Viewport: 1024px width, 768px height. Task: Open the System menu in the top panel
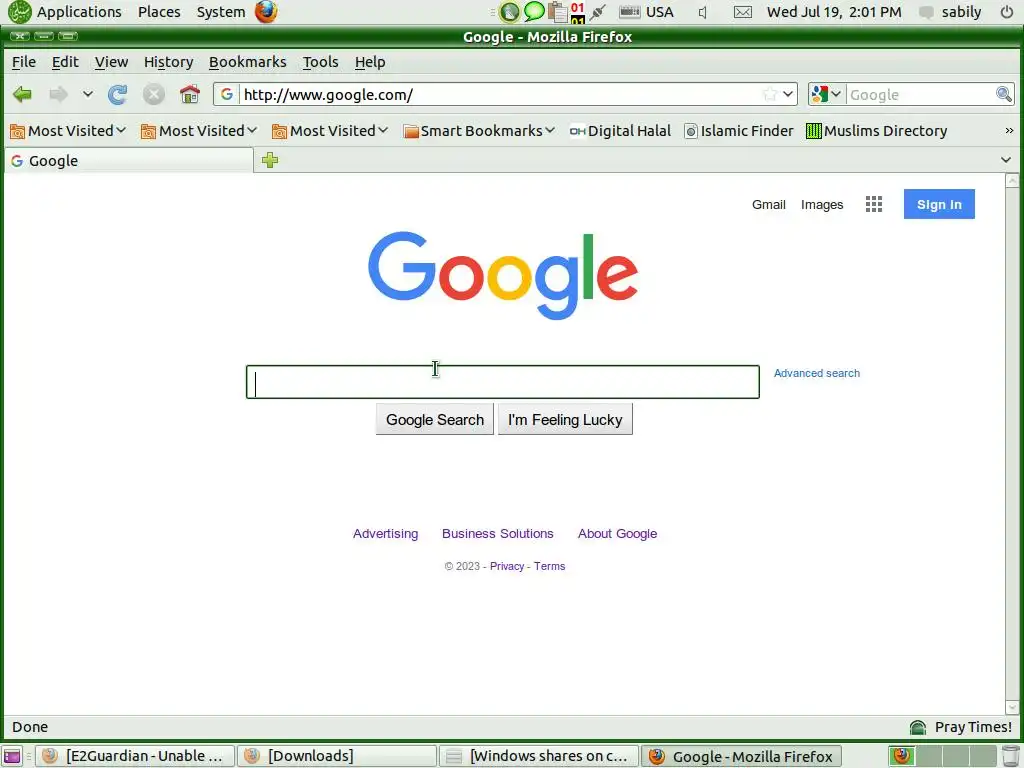pyautogui.click(x=221, y=12)
